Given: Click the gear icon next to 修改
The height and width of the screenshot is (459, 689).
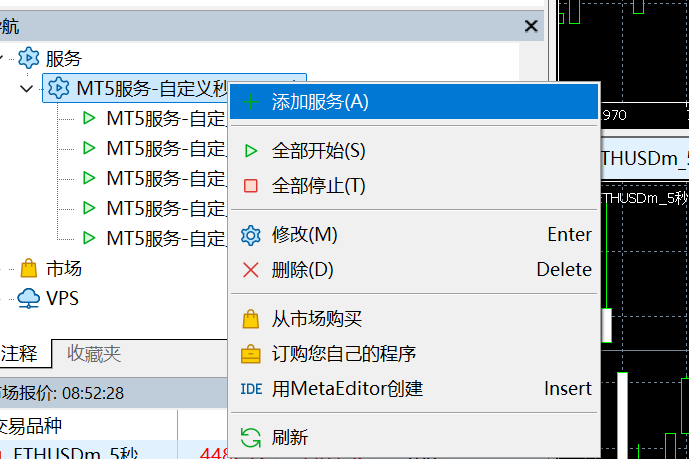Looking at the screenshot, I should (251, 235).
